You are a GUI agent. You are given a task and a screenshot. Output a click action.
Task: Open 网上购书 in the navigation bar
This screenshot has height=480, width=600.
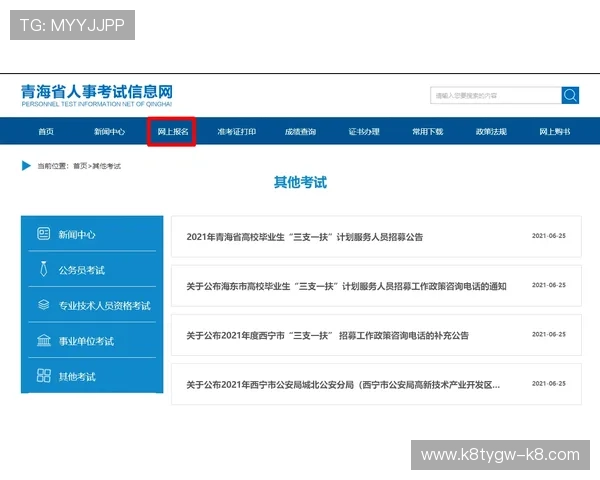tap(554, 132)
